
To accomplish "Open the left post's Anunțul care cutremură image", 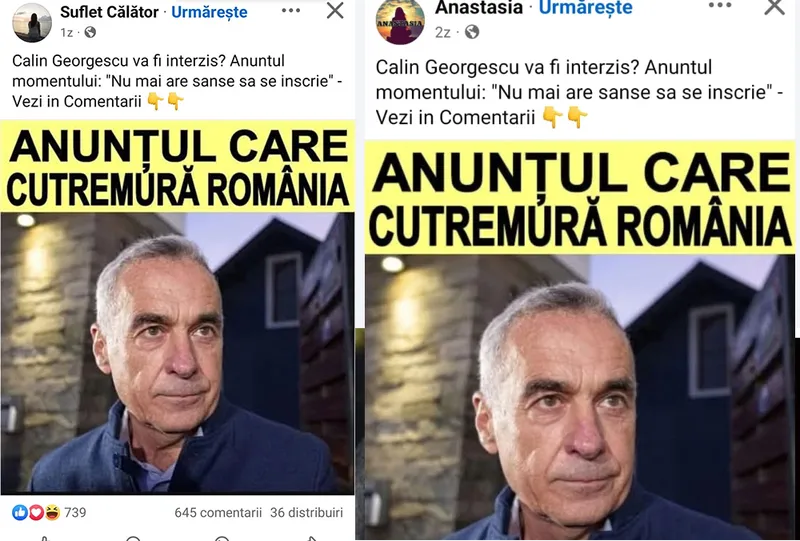I will pyautogui.click(x=177, y=307).
